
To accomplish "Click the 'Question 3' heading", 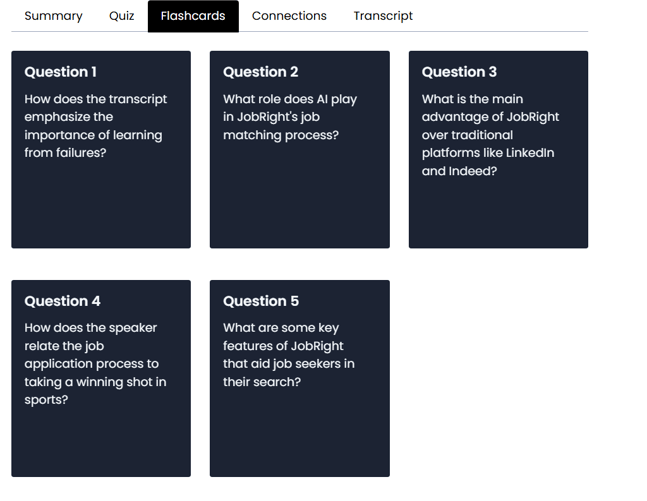I will (459, 72).
